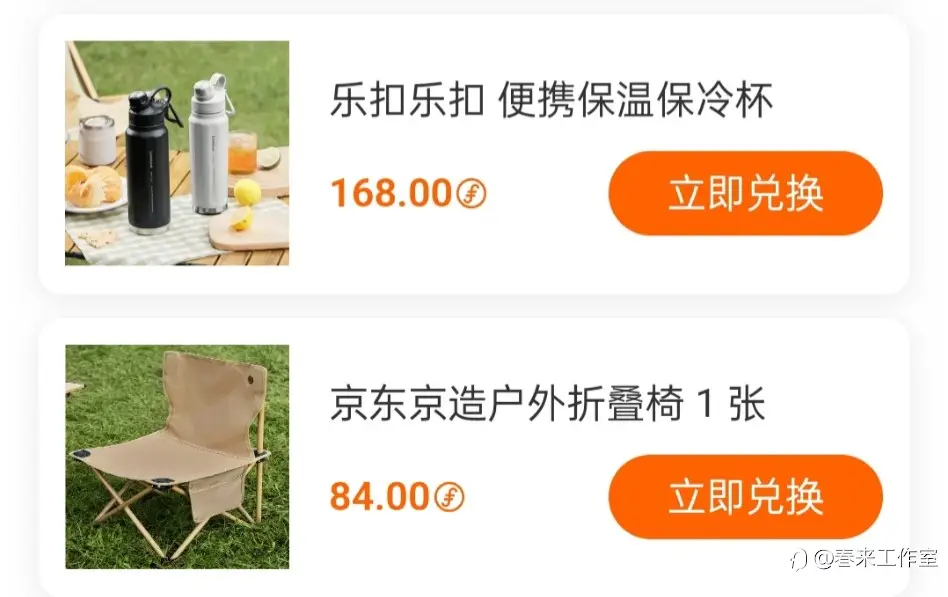Image resolution: width=948 pixels, height=597 pixels.
Task: Click the orange juice glass in the photo
Action: [x=243, y=153]
